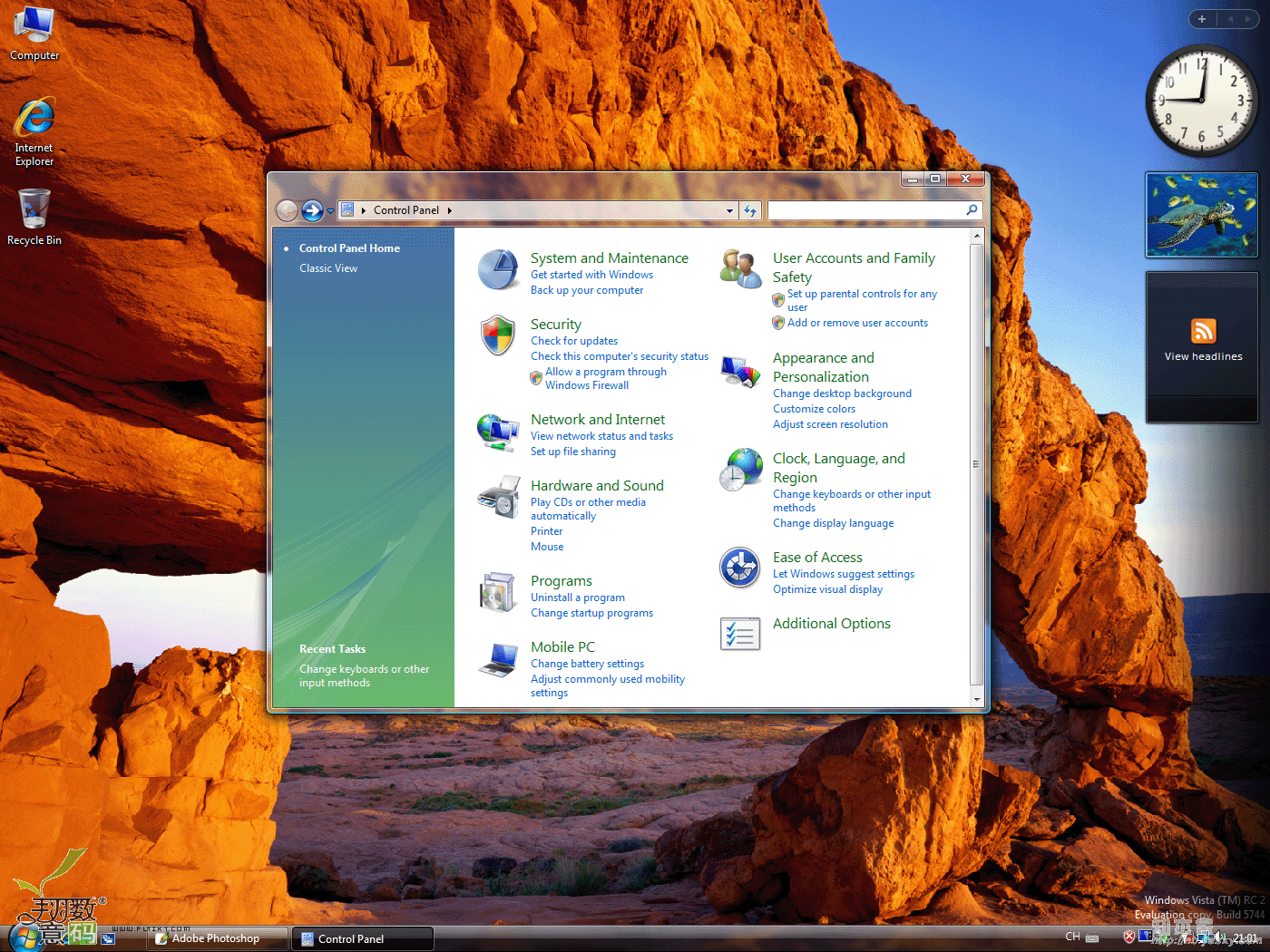The height and width of the screenshot is (952, 1270).
Task: Click the scrollbar down arrow
Action: click(976, 699)
